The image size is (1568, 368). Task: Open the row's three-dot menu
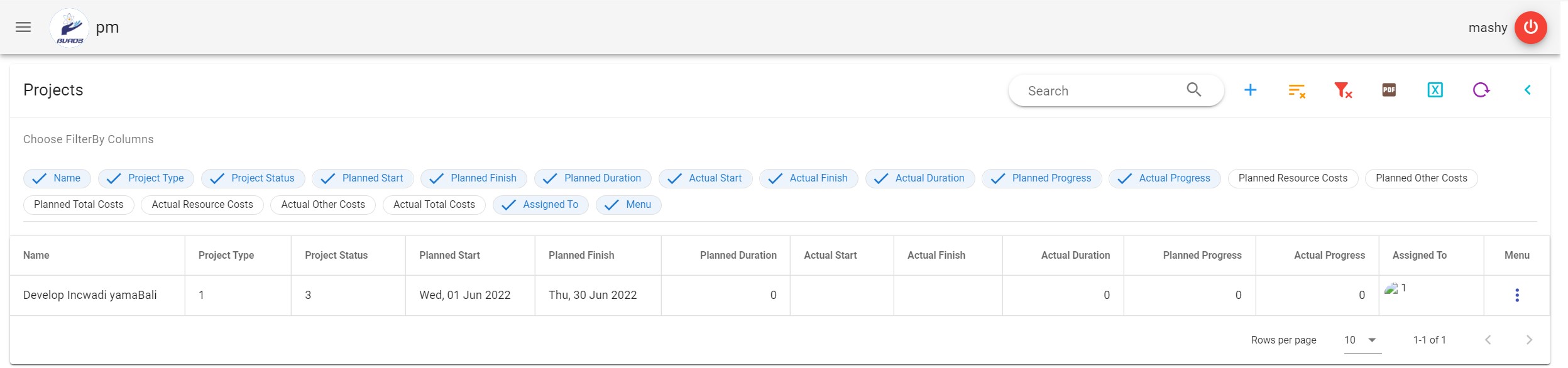click(x=1516, y=295)
